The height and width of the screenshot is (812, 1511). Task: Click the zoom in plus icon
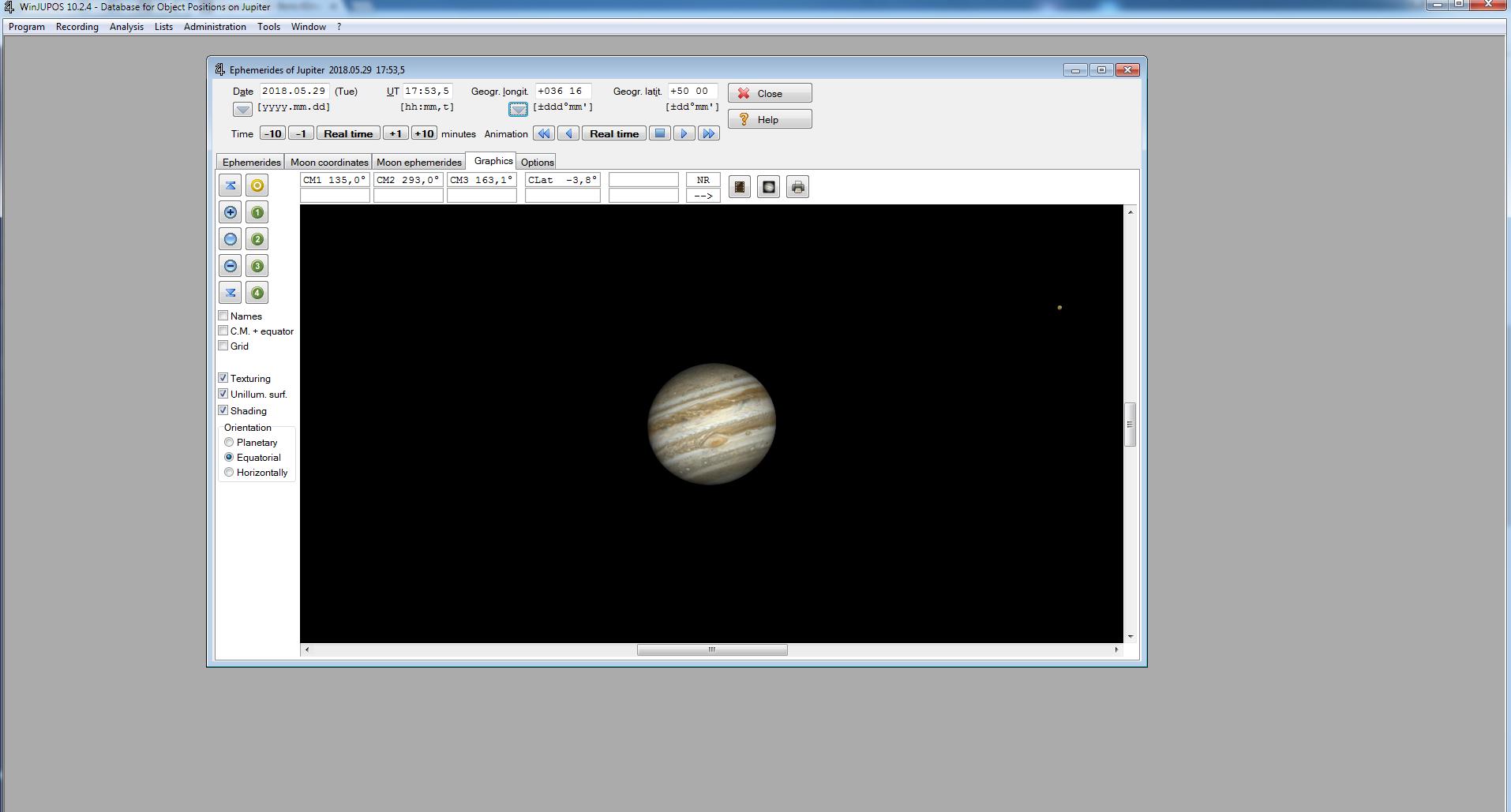231,212
